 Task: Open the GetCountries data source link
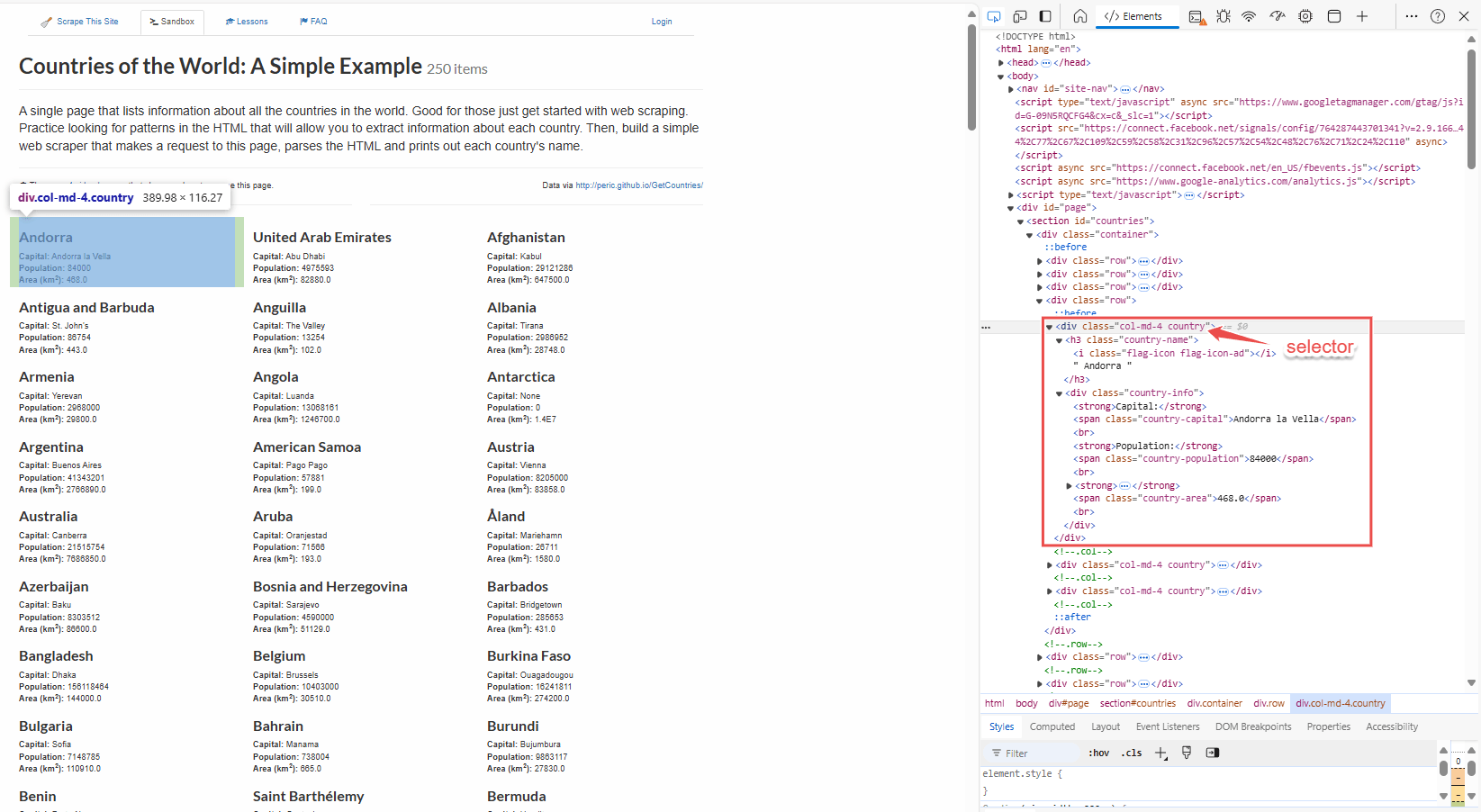[x=639, y=185]
